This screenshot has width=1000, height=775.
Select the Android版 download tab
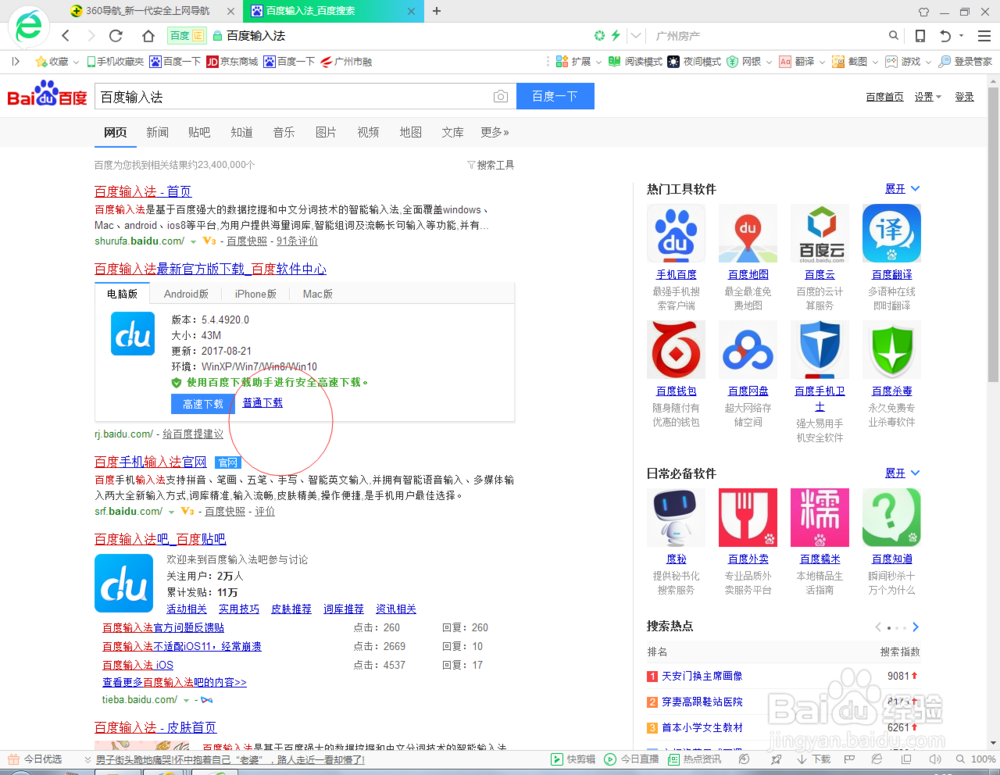tap(186, 294)
